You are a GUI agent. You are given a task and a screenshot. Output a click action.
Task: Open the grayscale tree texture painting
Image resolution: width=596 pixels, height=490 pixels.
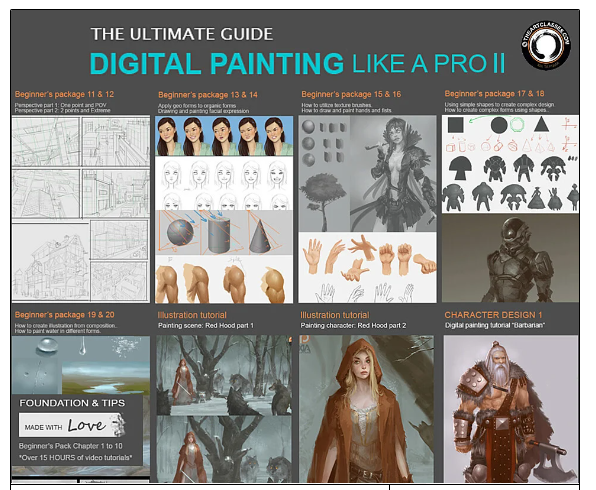pyautogui.click(x=324, y=201)
